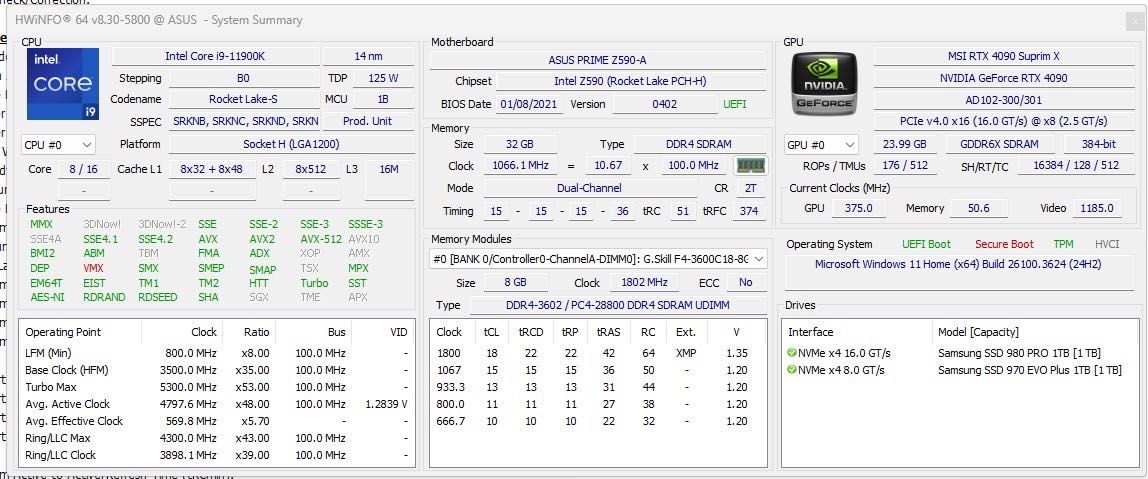The image size is (1148, 479).
Task: Click the AES-NI feature flag
Action: pos(48,297)
